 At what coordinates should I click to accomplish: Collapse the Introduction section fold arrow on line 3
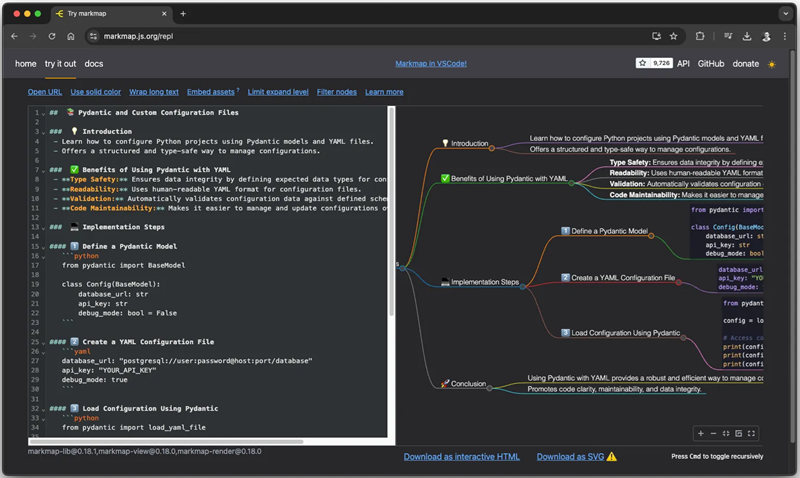tap(43, 132)
